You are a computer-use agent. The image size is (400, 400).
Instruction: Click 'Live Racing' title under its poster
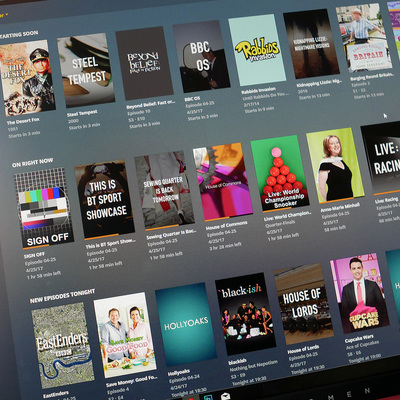386,201
